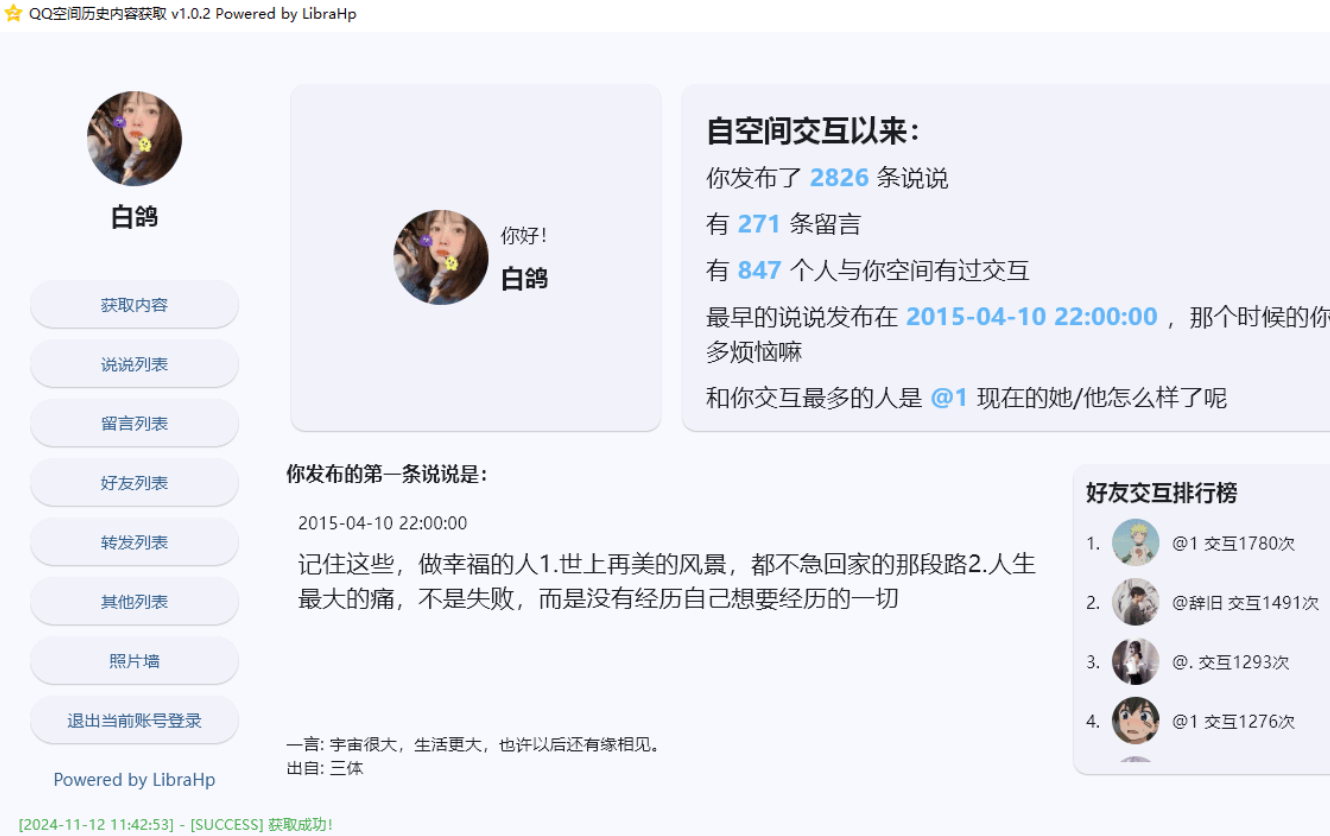
Task: Click the greeting card avatar beside 你好!
Action: pos(441,257)
